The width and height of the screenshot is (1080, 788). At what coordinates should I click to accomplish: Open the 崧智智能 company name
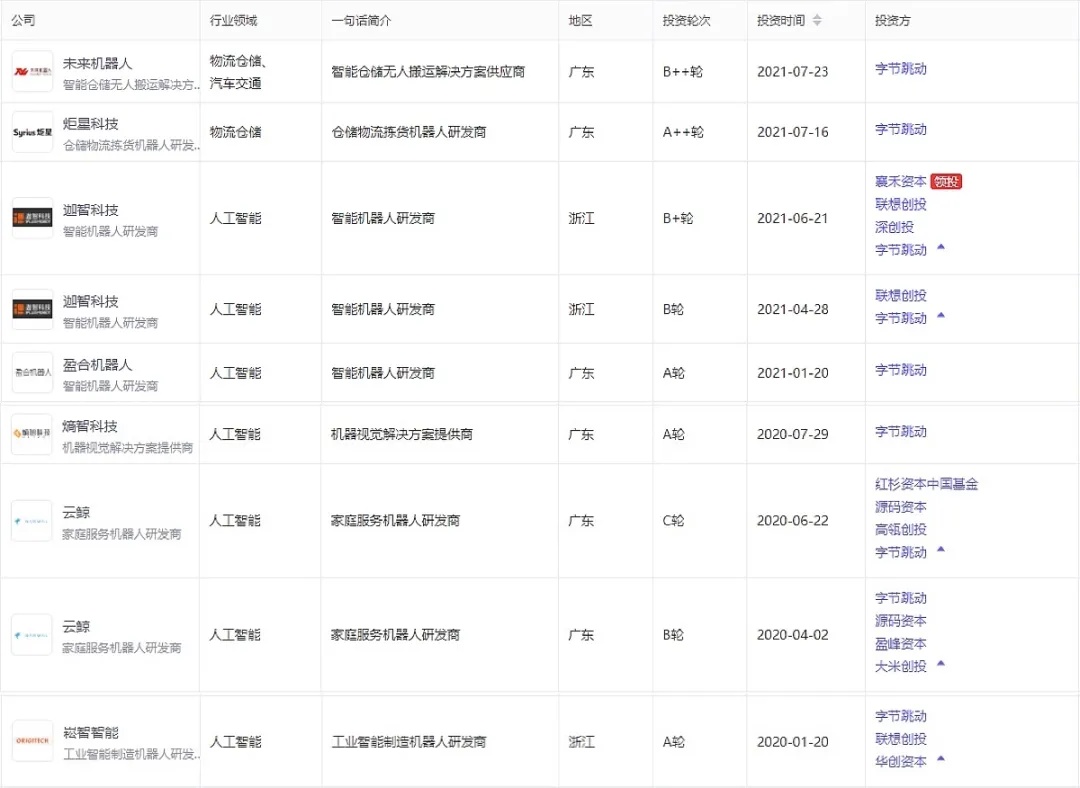[x=90, y=733]
